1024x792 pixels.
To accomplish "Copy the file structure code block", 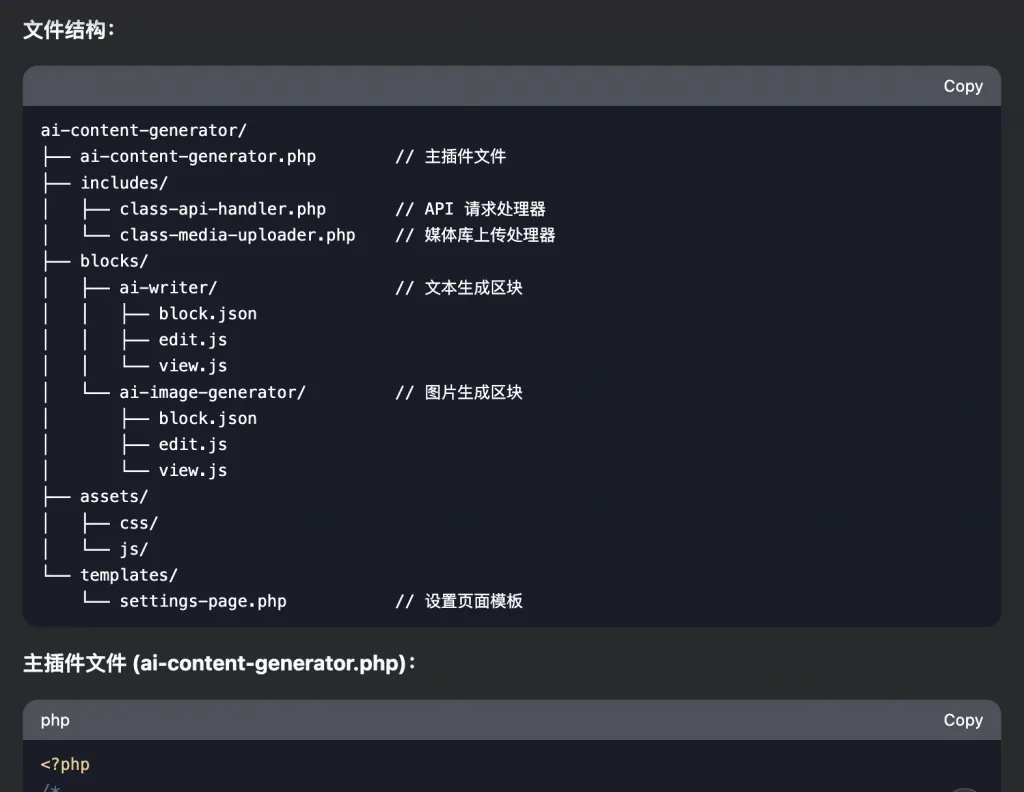I will (962, 86).
